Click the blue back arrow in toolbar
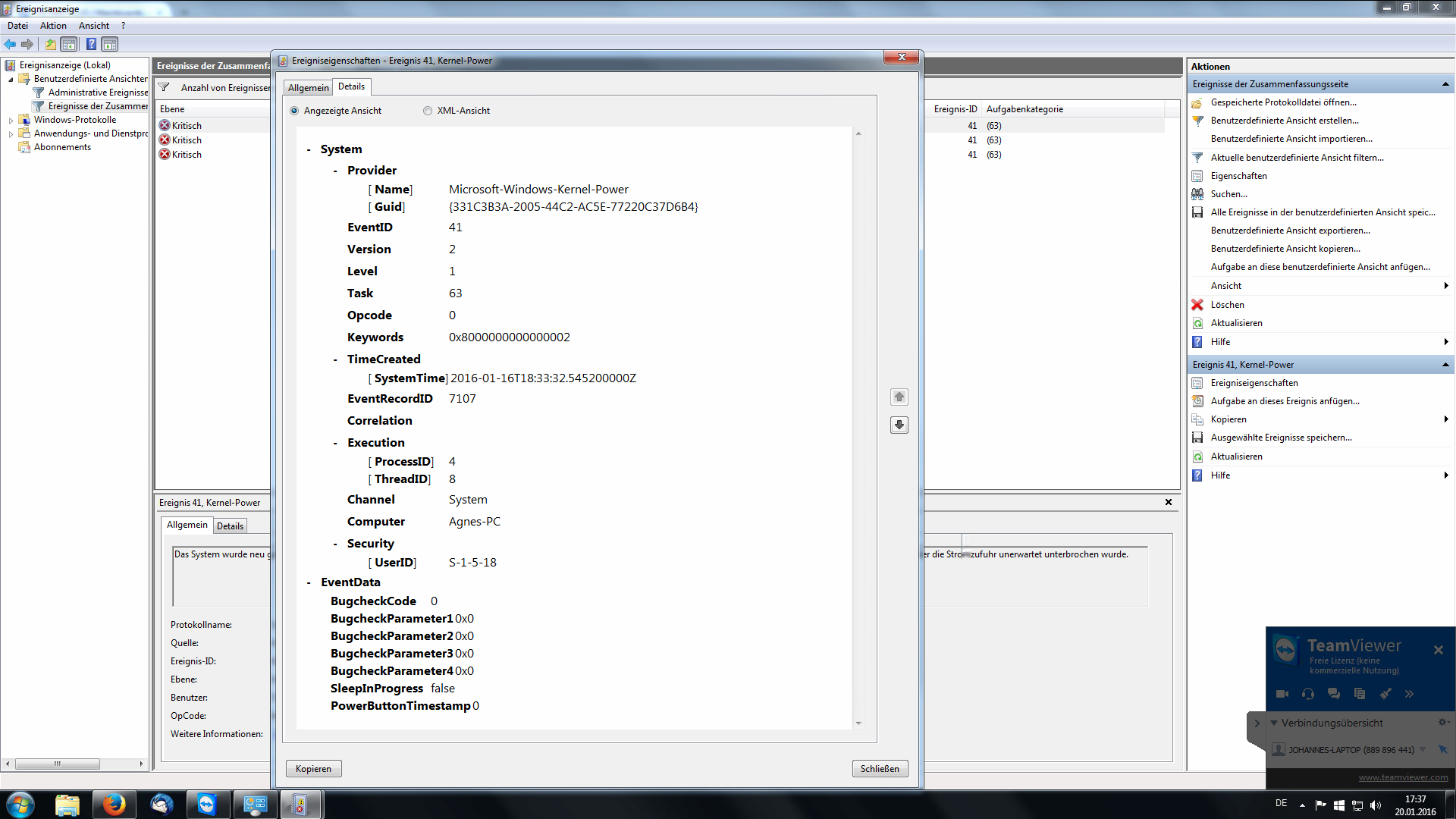Image resolution: width=1456 pixels, height=819 pixels. pos(10,44)
